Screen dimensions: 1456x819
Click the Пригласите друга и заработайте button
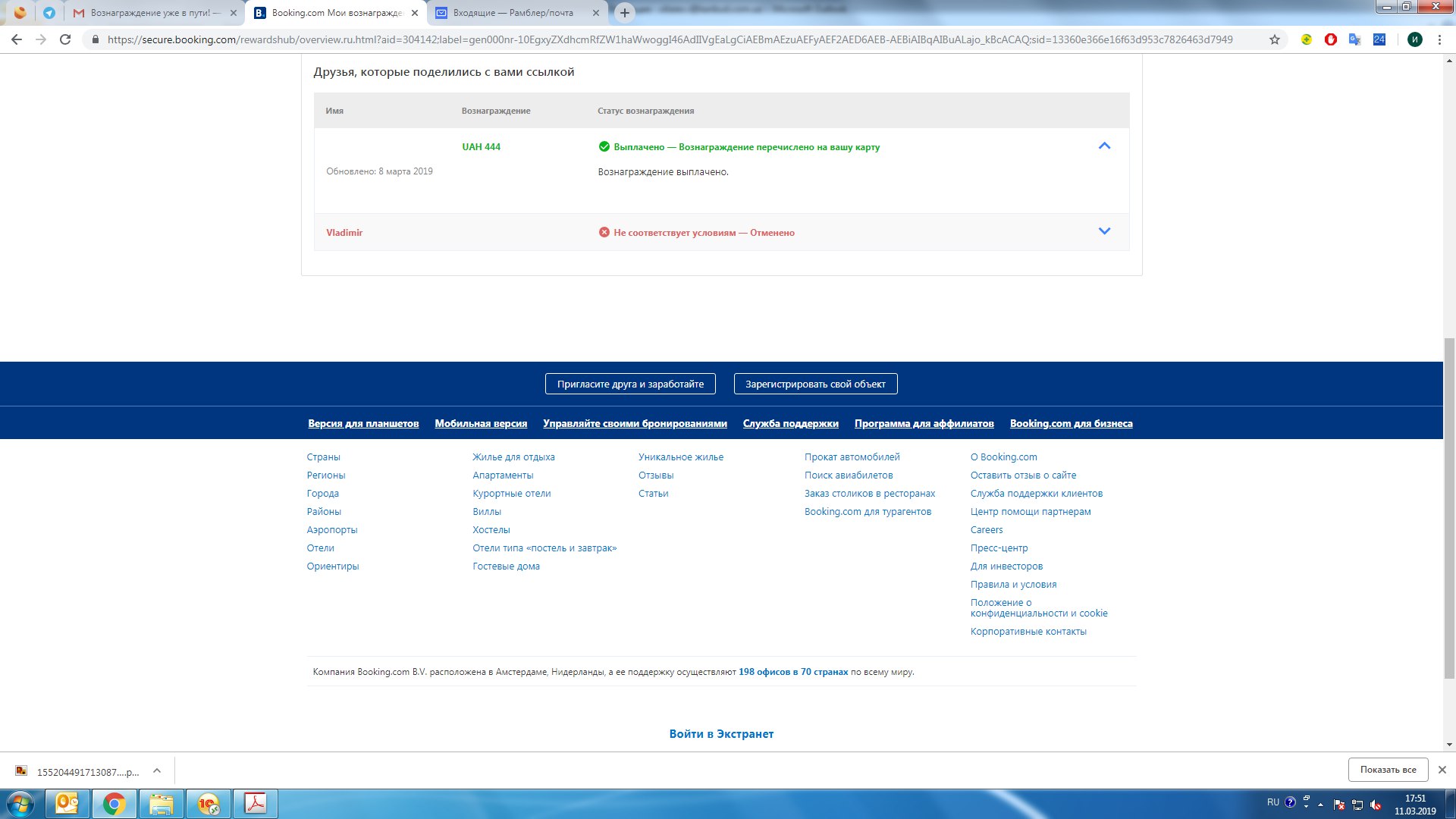630,384
